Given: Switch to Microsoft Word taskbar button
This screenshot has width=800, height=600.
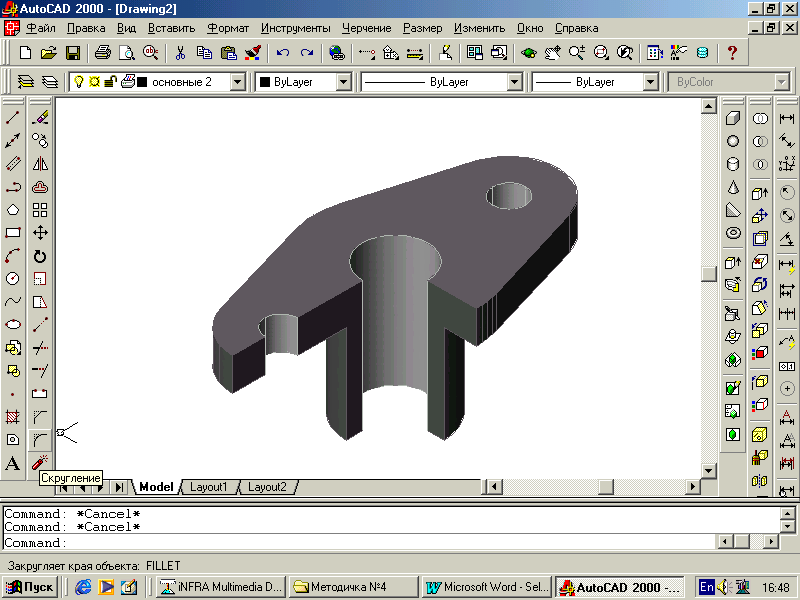Looking at the screenshot, I should point(487,587).
